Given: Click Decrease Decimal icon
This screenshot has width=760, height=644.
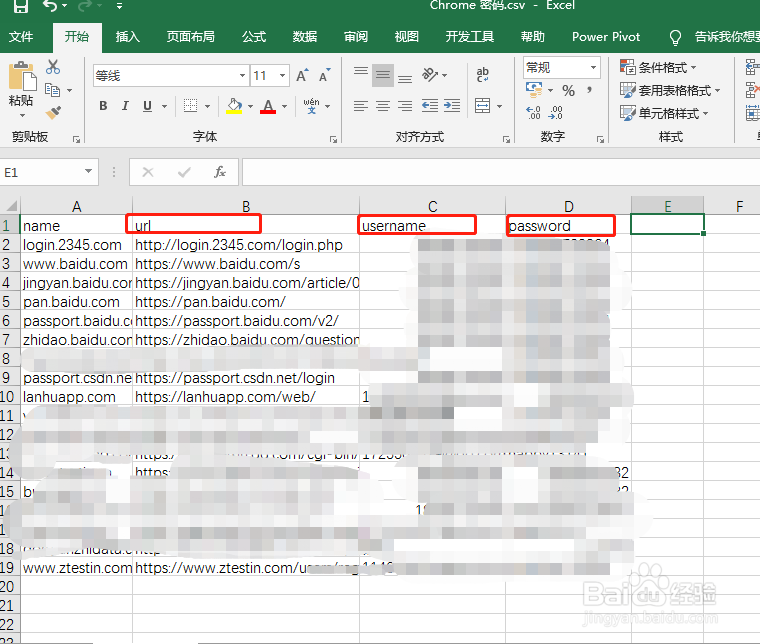Looking at the screenshot, I should [x=555, y=113].
